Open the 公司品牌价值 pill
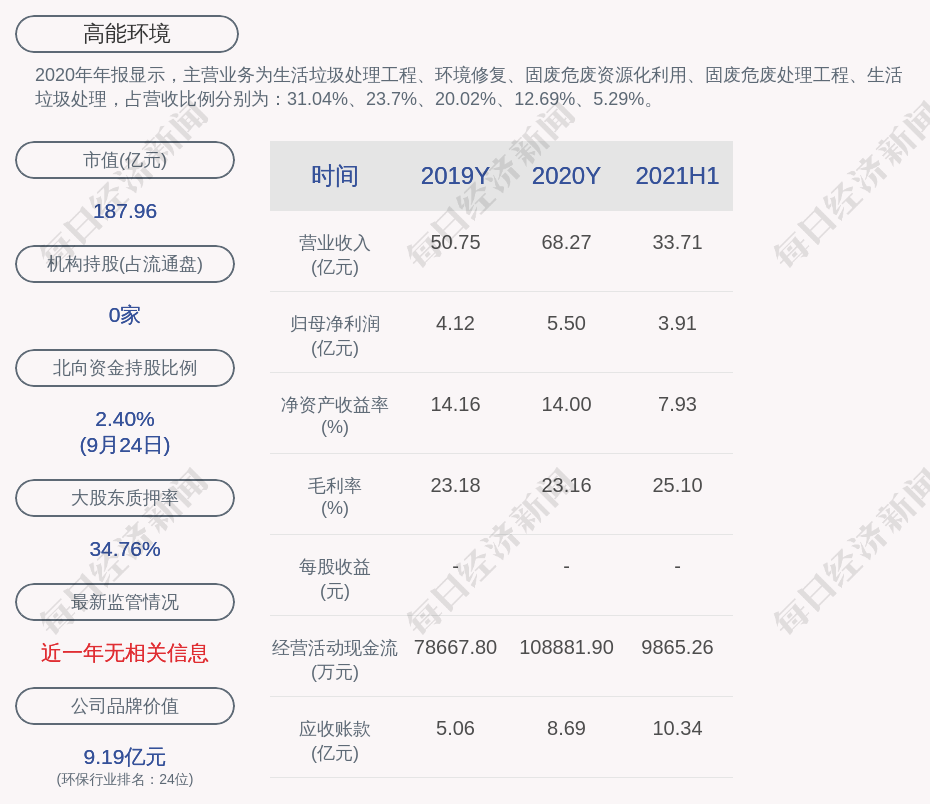Viewport: 930px width, 804px height. tap(125, 706)
